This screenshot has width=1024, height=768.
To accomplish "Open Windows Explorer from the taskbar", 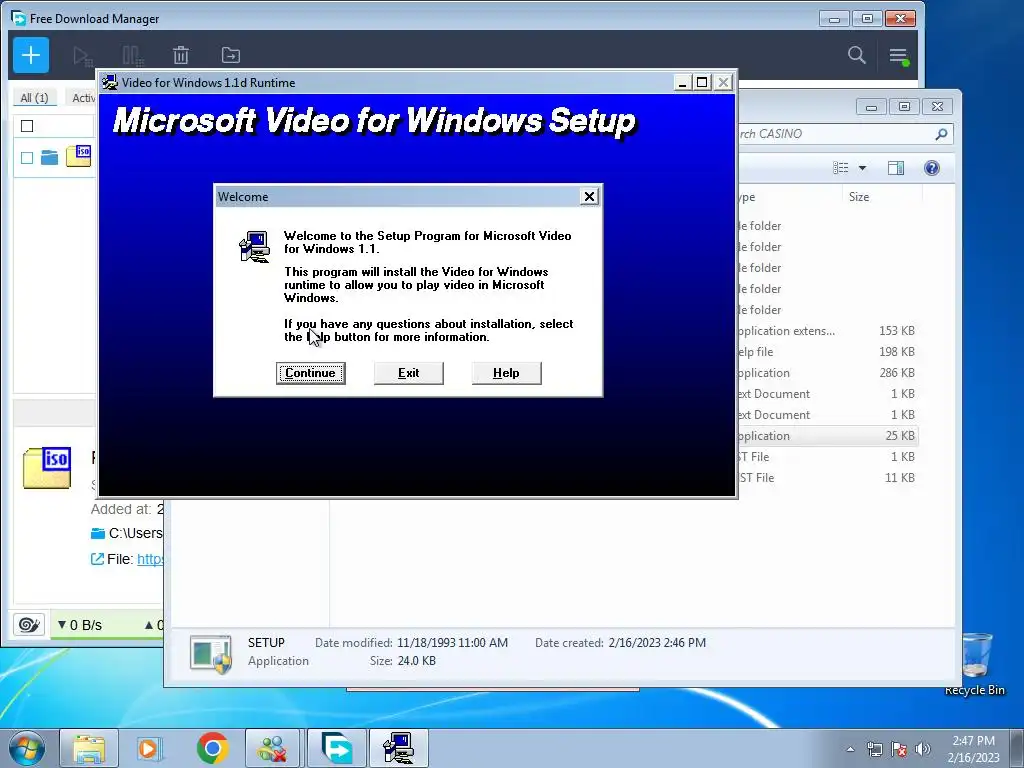I will (89, 748).
